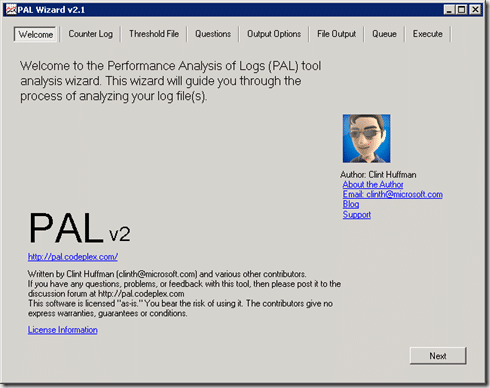Click the PAL Wizard title bar icon
Viewport: 490px width, 388px height.
[11, 10]
